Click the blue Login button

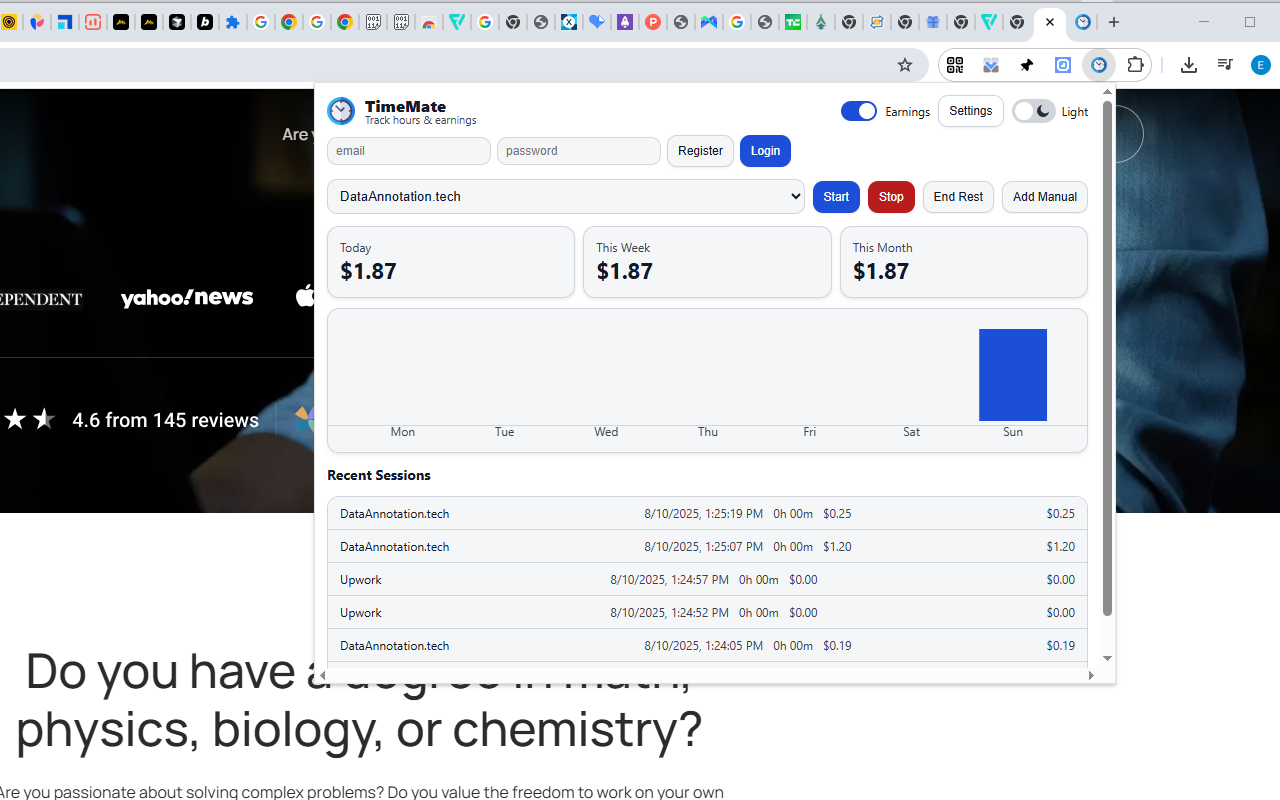[x=765, y=151]
